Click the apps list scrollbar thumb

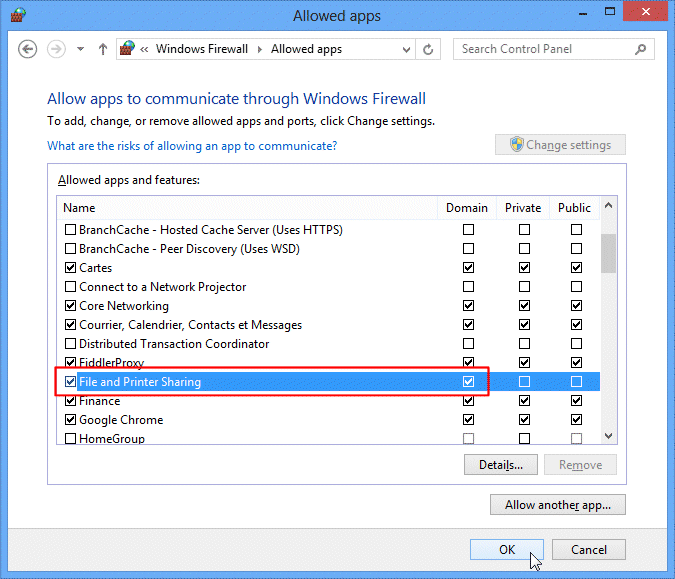click(x=608, y=253)
